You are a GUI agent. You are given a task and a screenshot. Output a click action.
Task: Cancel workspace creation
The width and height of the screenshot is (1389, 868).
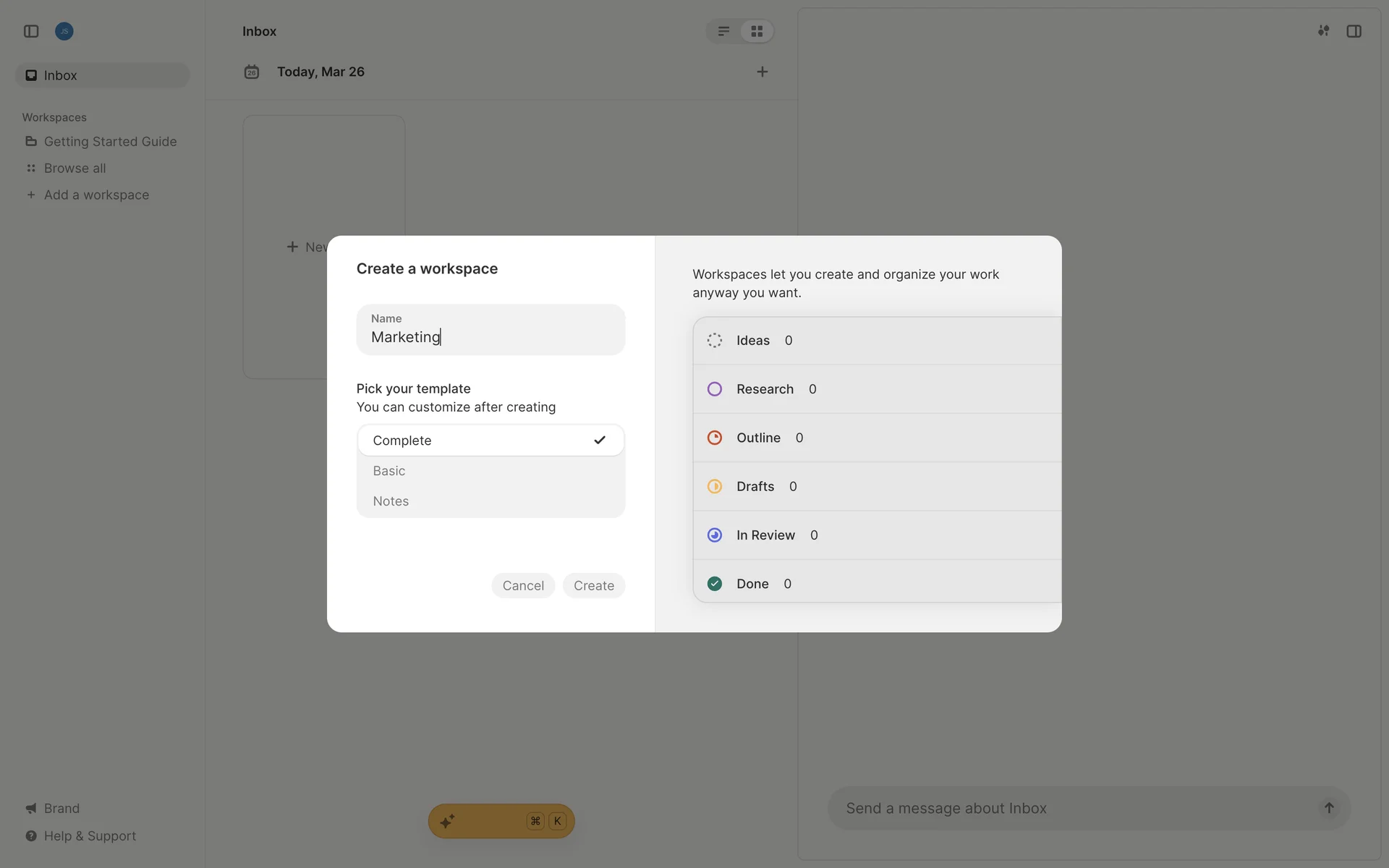[x=522, y=586]
